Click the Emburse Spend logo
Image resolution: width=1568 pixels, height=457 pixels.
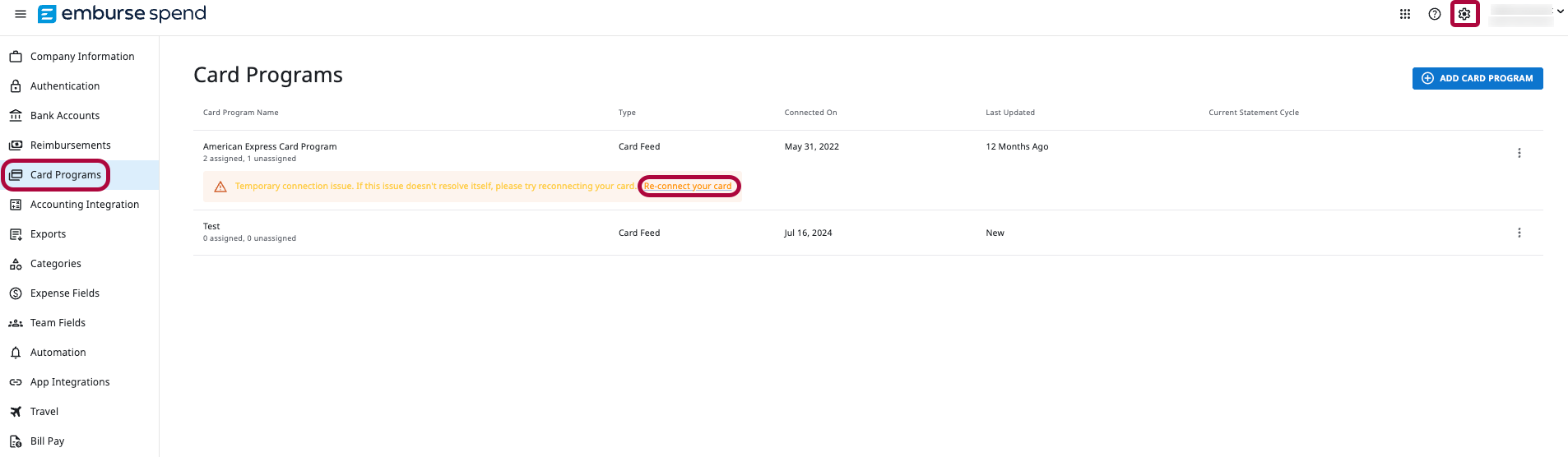(123, 14)
